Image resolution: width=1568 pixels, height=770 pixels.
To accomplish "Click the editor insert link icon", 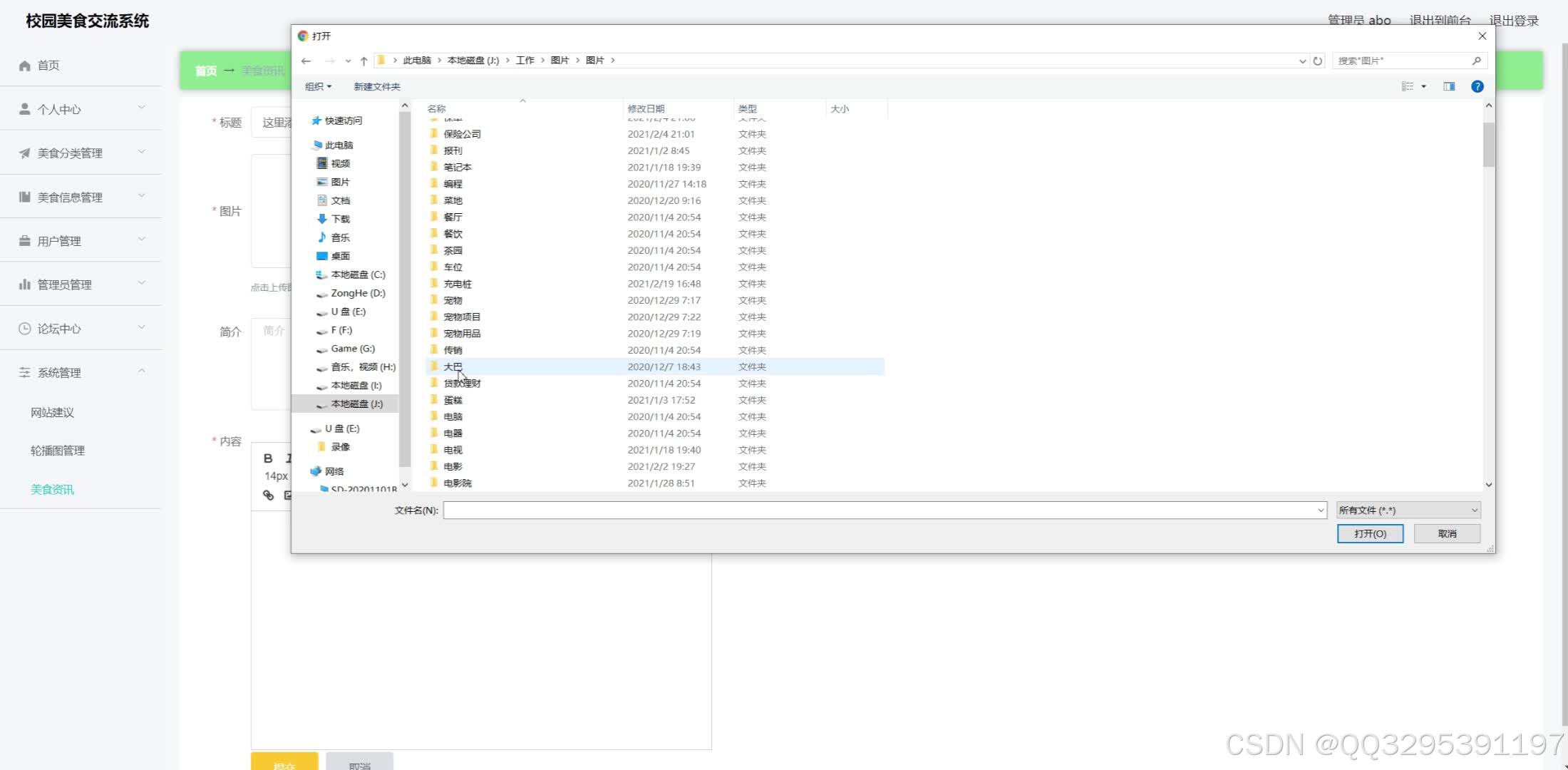I will tap(268, 495).
